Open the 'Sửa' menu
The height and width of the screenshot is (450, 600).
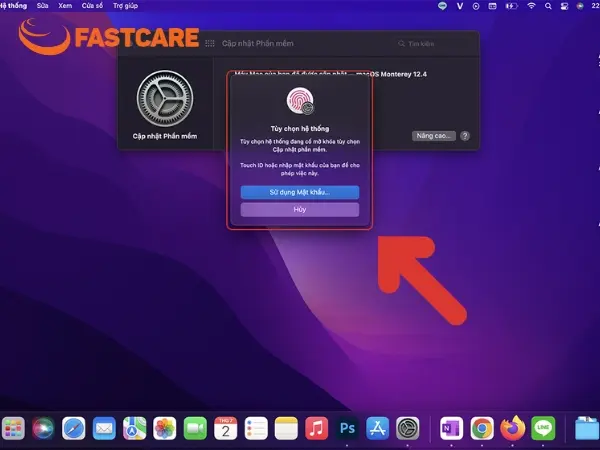click(x=42, y=6)
